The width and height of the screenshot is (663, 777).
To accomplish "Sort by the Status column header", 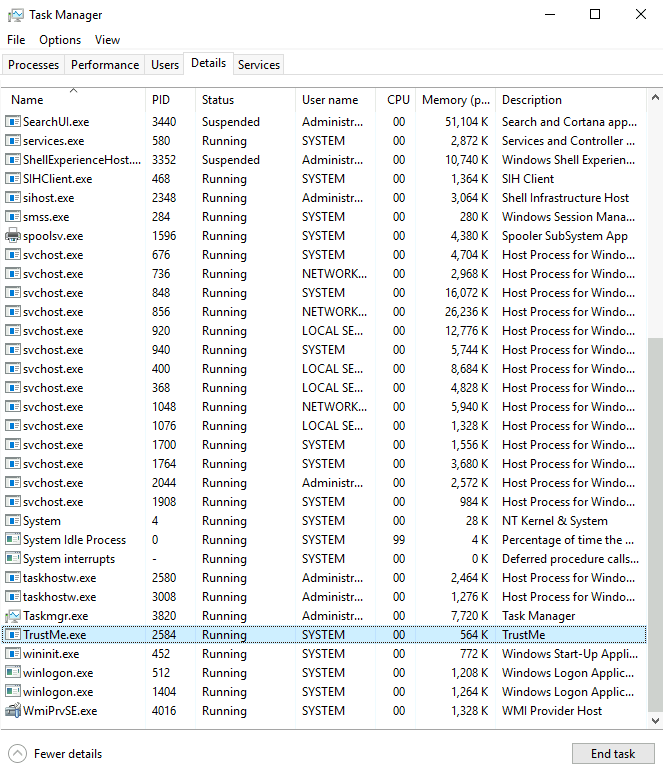I will coord(246,100).
